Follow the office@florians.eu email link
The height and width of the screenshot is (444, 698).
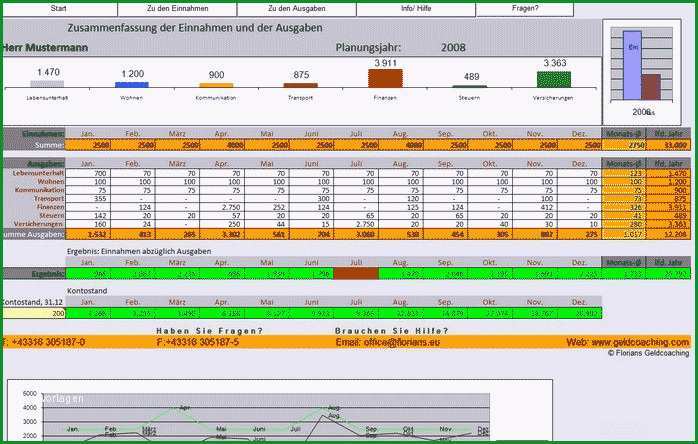pyautogui.click(x=388, y=342)
